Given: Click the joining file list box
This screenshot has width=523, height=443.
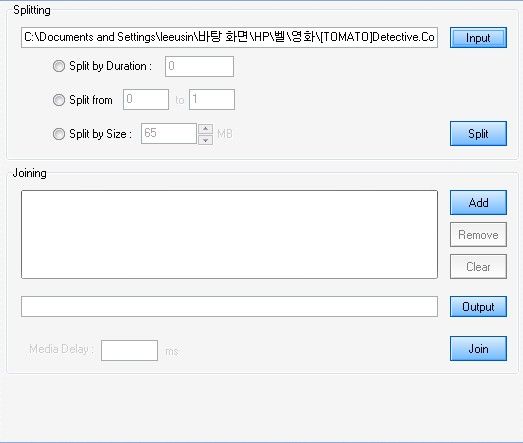Looking at the screenshot, I should click(x=229, y=235).
